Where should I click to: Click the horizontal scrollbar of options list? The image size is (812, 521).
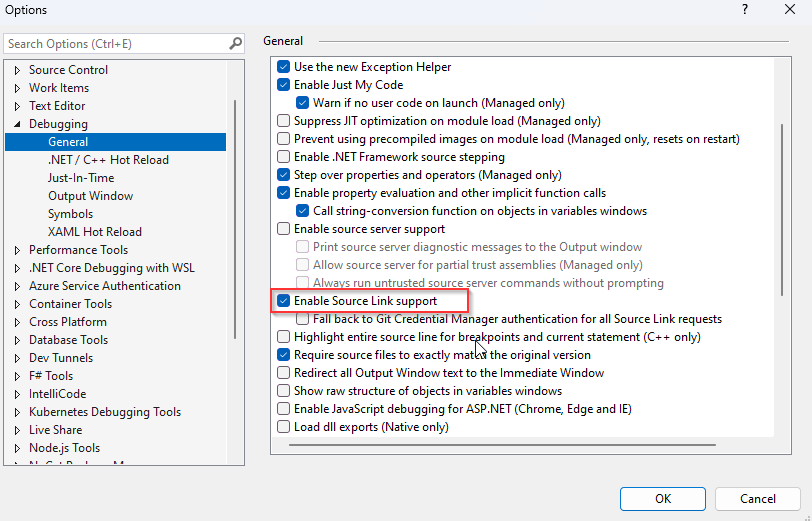(x=502, y=444)
